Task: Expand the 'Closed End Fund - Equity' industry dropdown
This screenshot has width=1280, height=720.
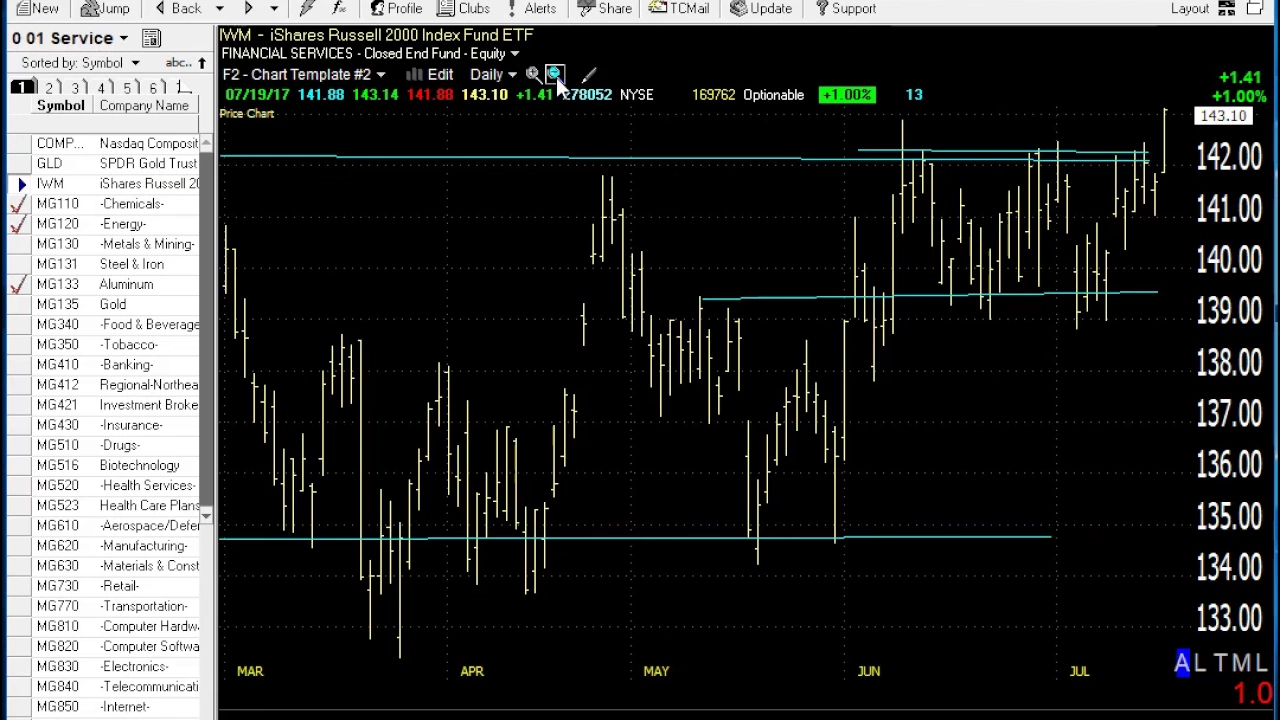Action: (514, 54)
